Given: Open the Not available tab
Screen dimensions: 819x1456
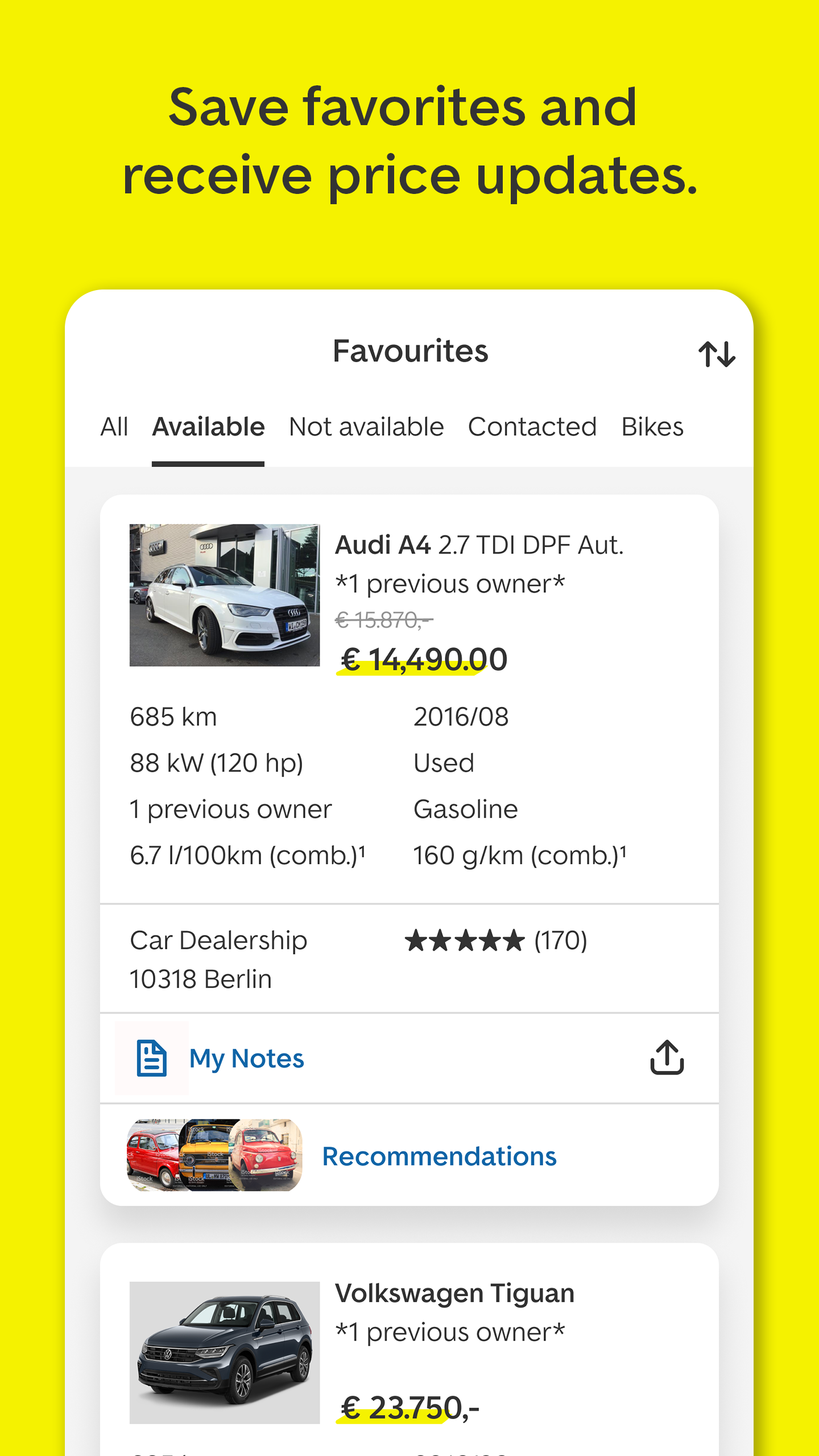Looking at the screenshot, I should tap(366, 427).
